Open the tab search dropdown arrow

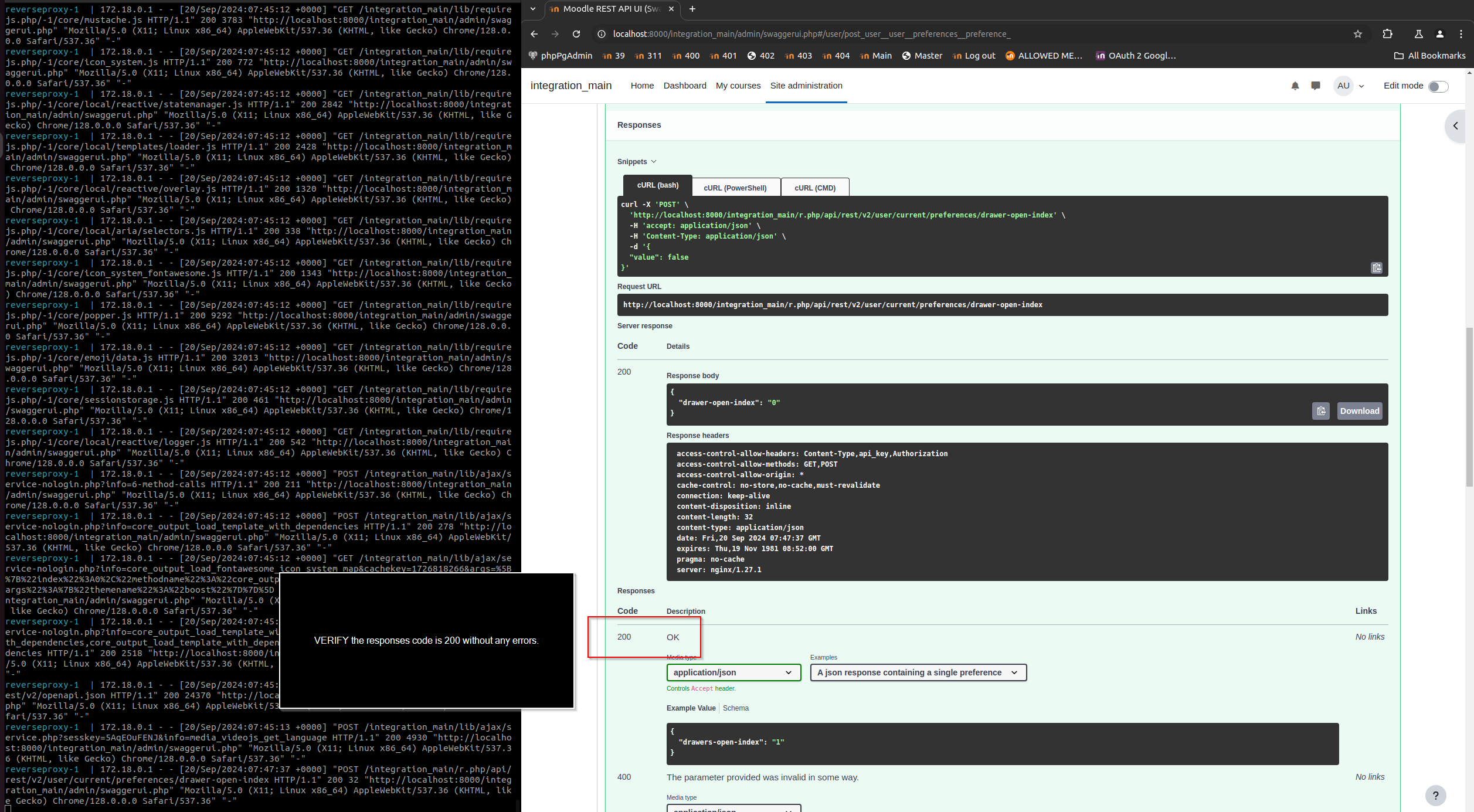tap(532, 9)
